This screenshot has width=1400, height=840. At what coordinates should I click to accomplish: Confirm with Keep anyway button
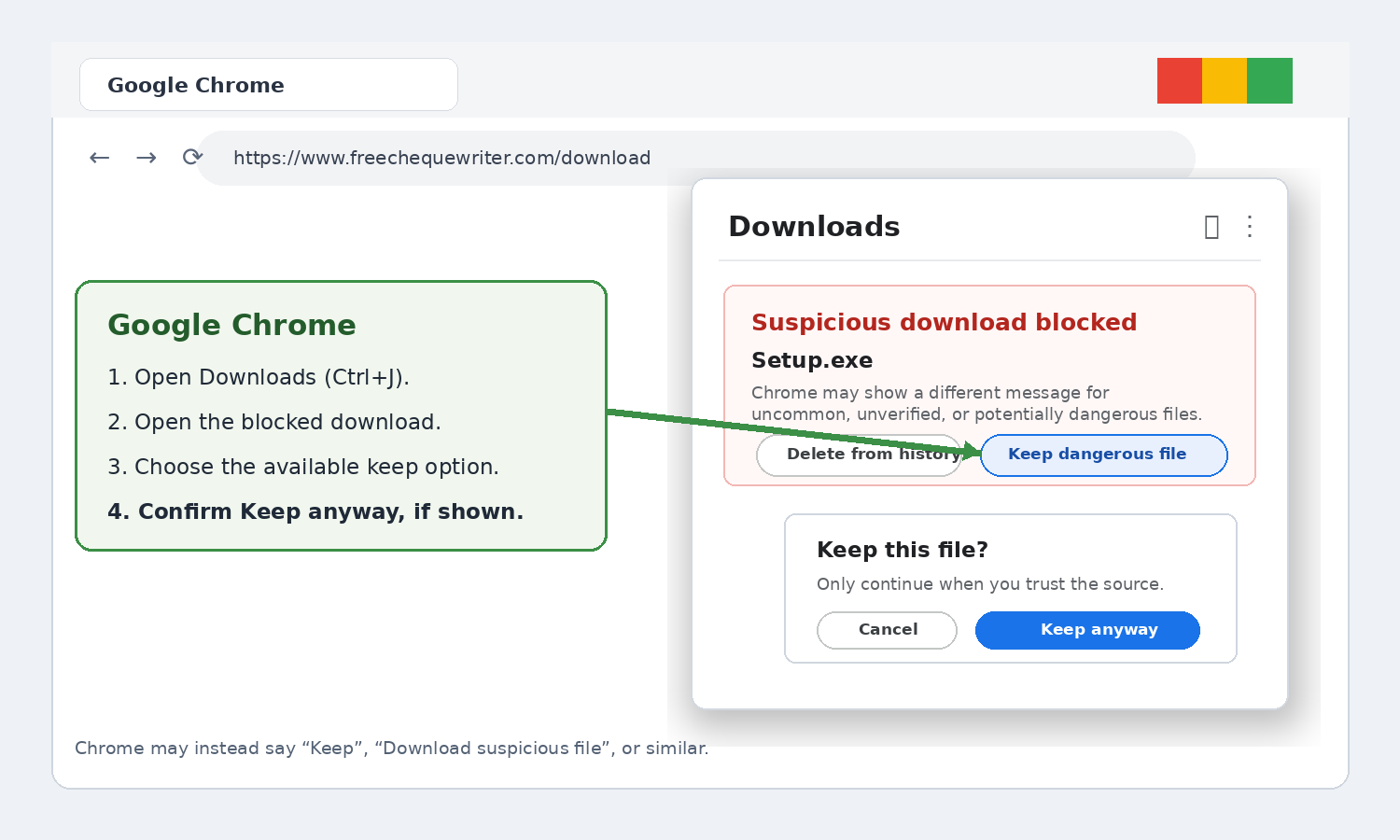[1087, 630]
